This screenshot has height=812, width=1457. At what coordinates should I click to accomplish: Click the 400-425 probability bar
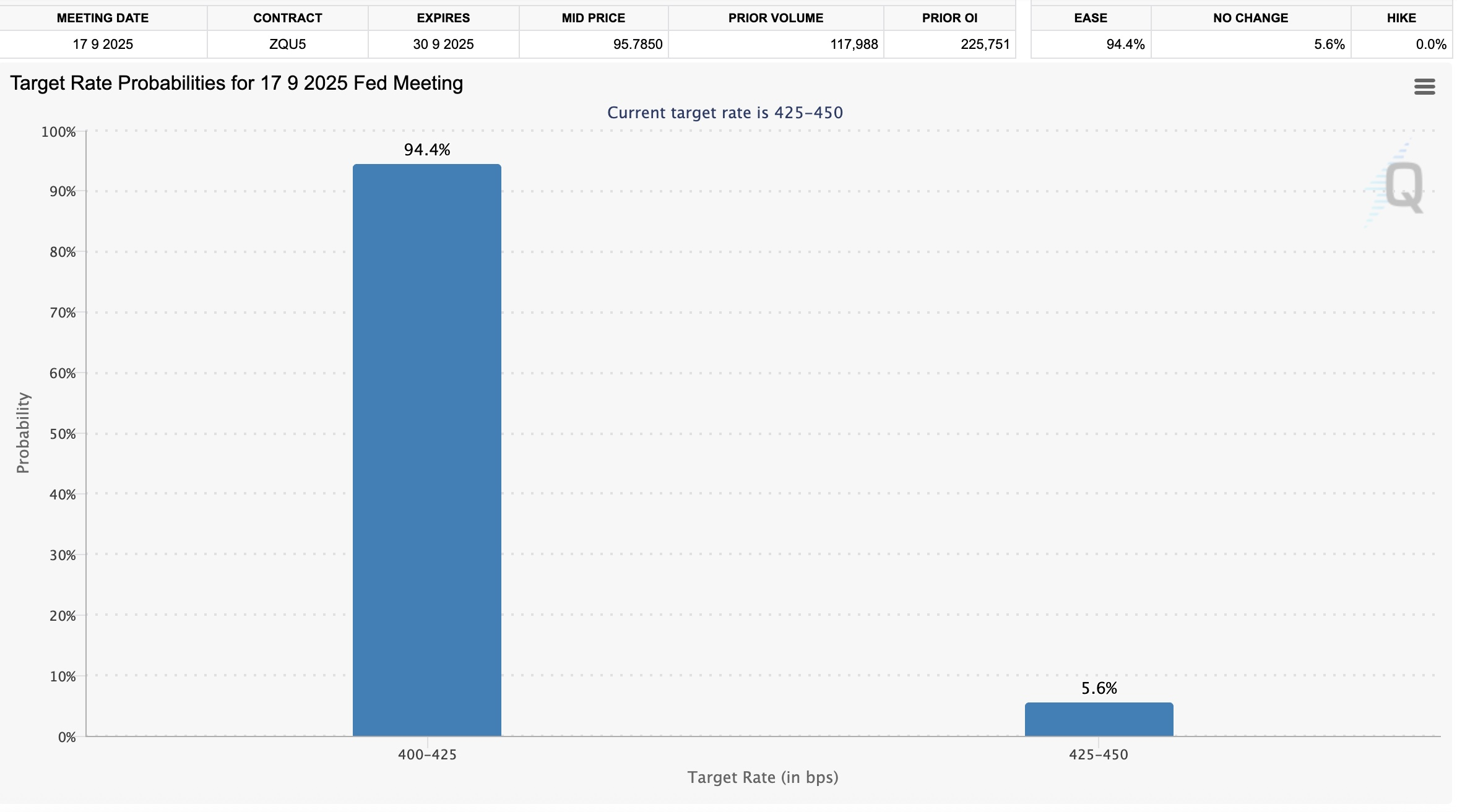pos(426,450)
